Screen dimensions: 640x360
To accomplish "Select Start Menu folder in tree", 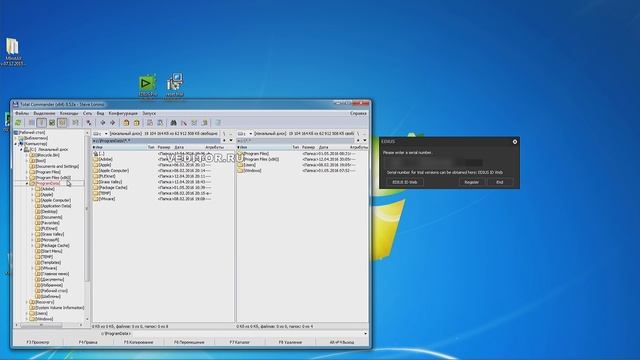I will pos(51,251).
